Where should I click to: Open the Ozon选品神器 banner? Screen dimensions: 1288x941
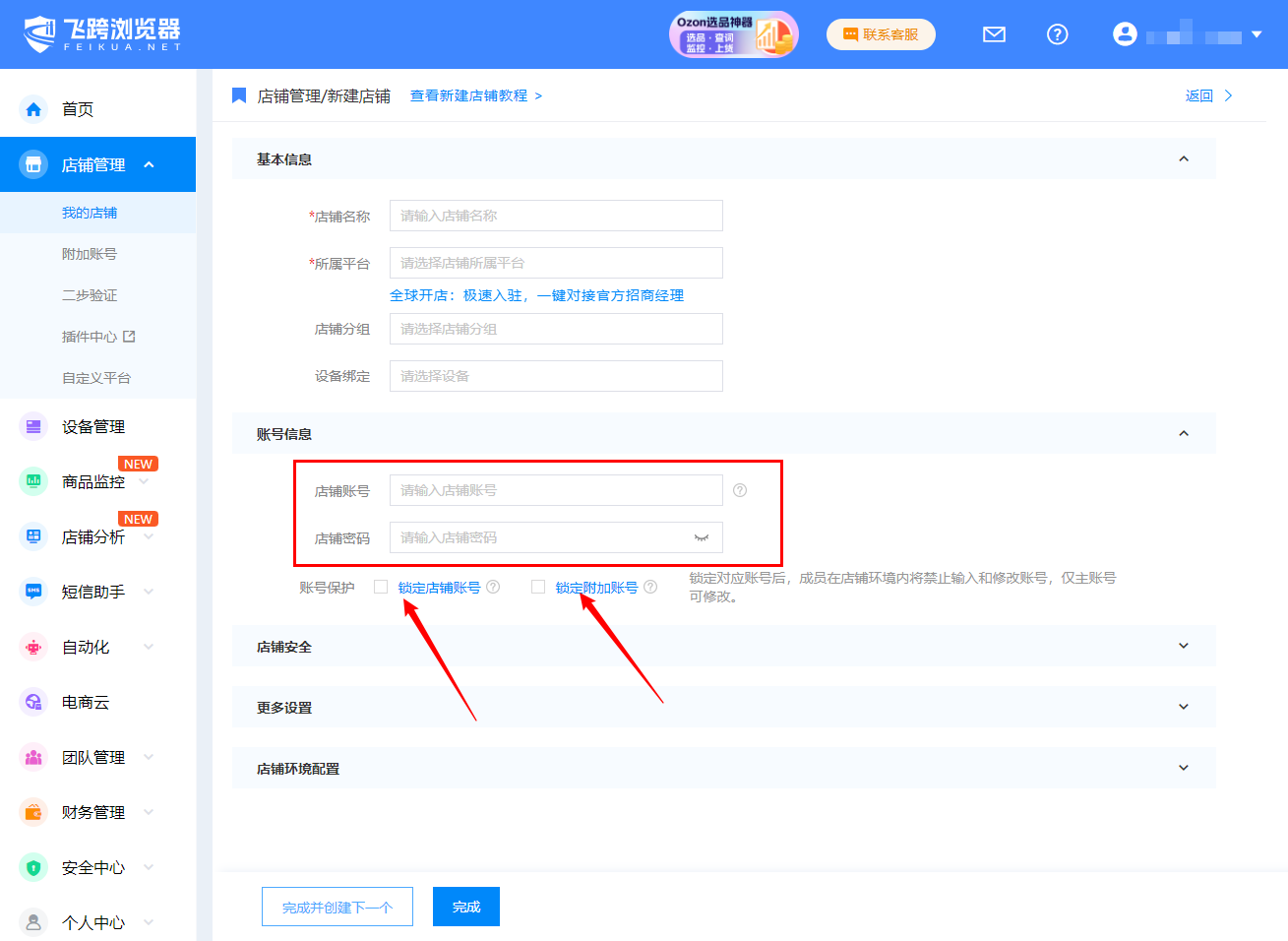(x=733, y=34)
